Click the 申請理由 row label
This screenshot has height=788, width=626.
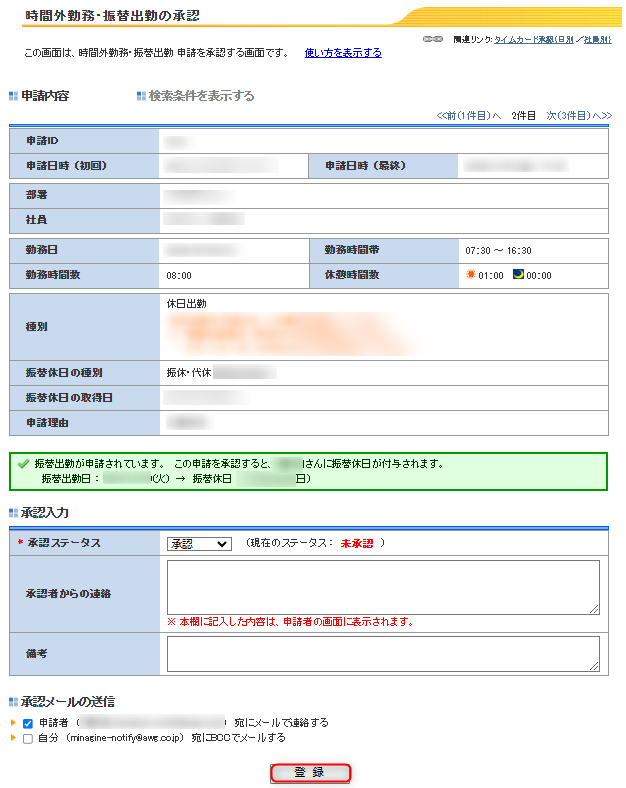tap(47, 423)
